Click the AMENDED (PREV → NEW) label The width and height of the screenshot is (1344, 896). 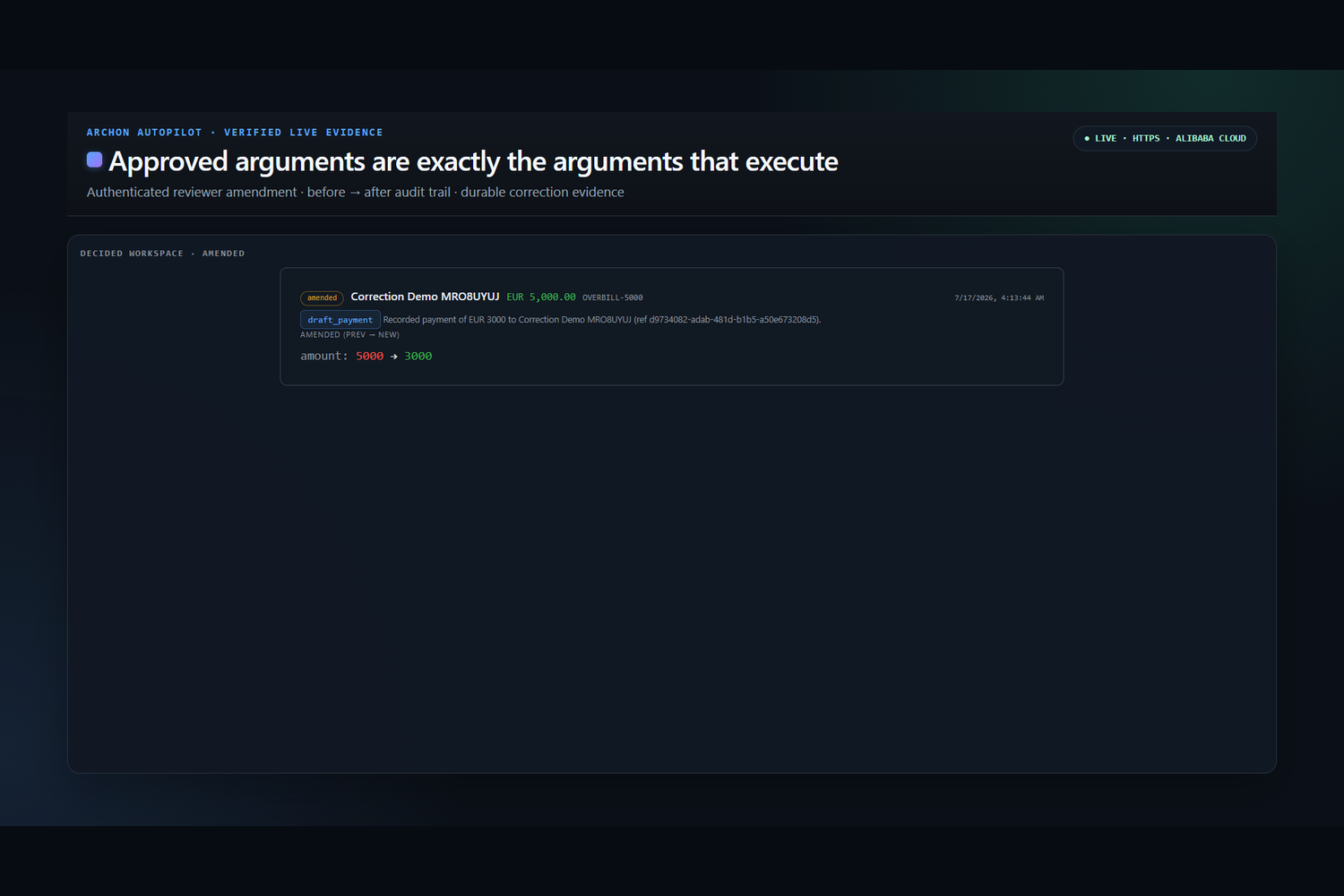(x=349, y=335)
